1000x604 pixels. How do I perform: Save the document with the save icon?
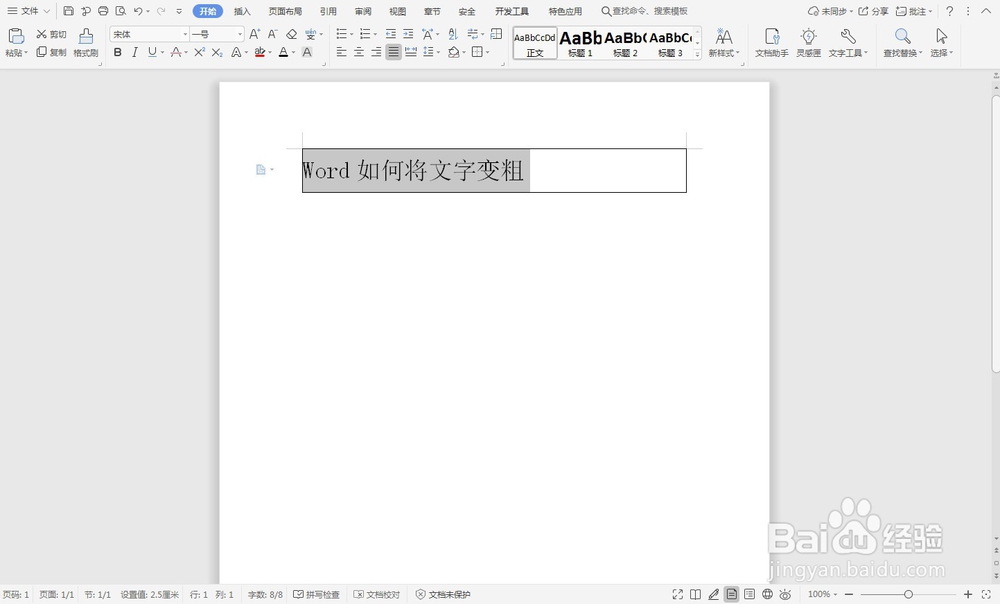(68, 11)
